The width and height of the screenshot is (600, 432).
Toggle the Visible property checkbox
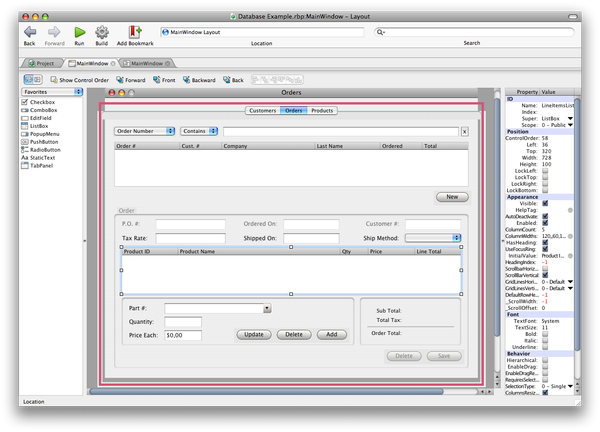(x=545, y=202)
